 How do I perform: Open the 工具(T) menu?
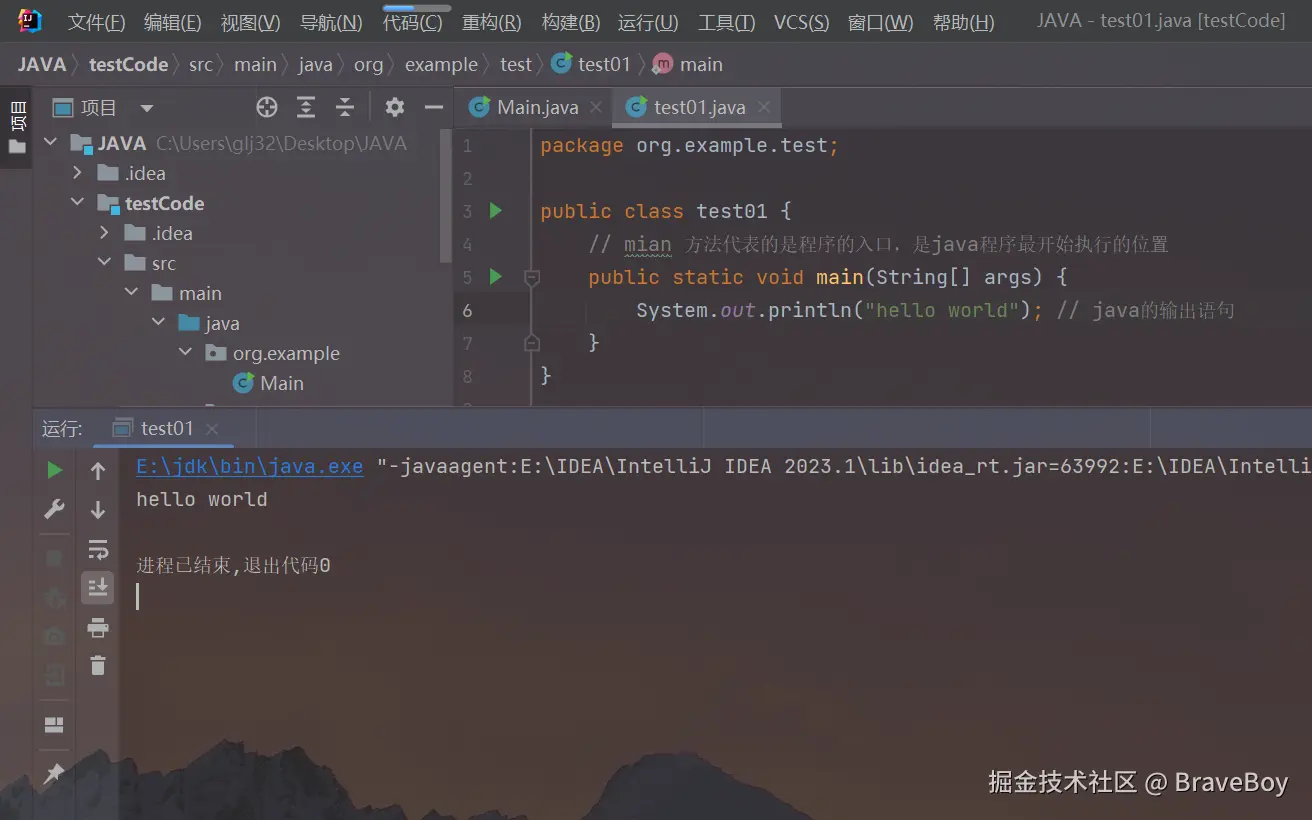click(726, 22)
